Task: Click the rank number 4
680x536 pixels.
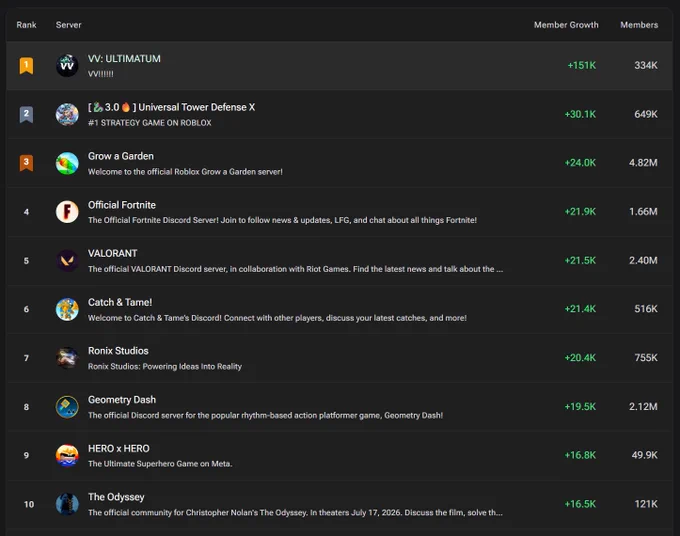Action: [x=26, y=212]
